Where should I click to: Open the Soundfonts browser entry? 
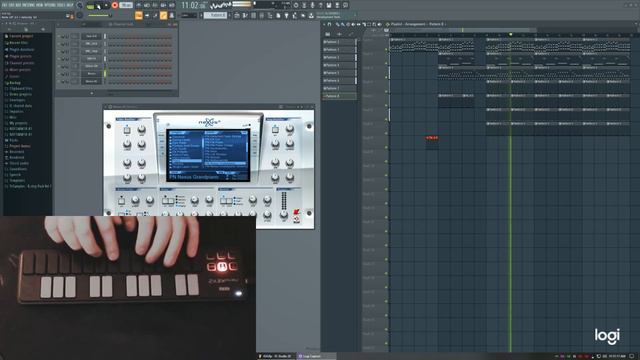coord(18,169)
